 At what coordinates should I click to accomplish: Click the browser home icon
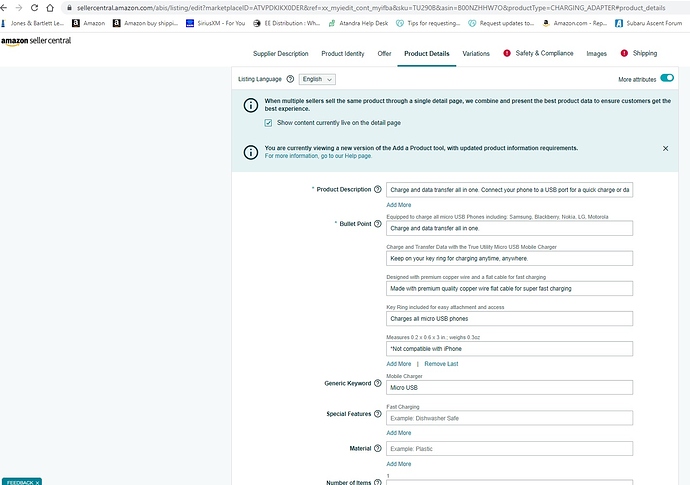50,8
